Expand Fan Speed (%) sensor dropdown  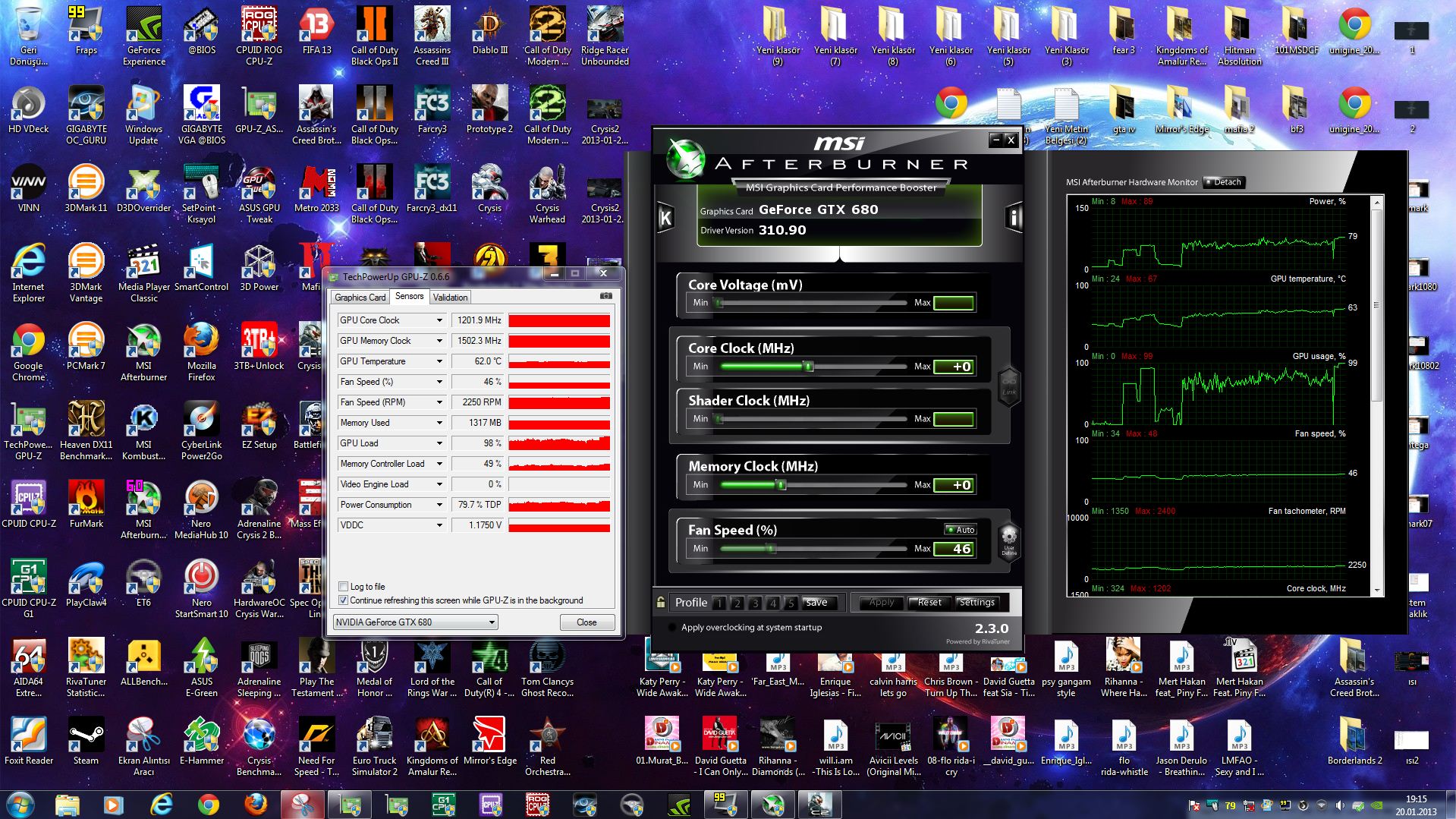tap(439, 382)
